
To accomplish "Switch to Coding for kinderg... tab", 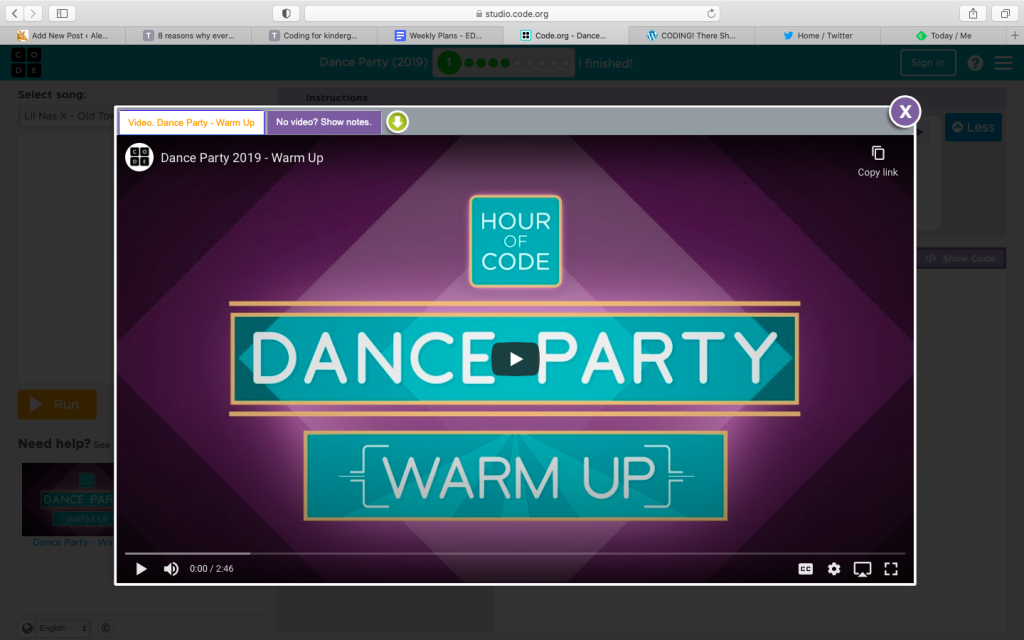I will coord(314,35).
